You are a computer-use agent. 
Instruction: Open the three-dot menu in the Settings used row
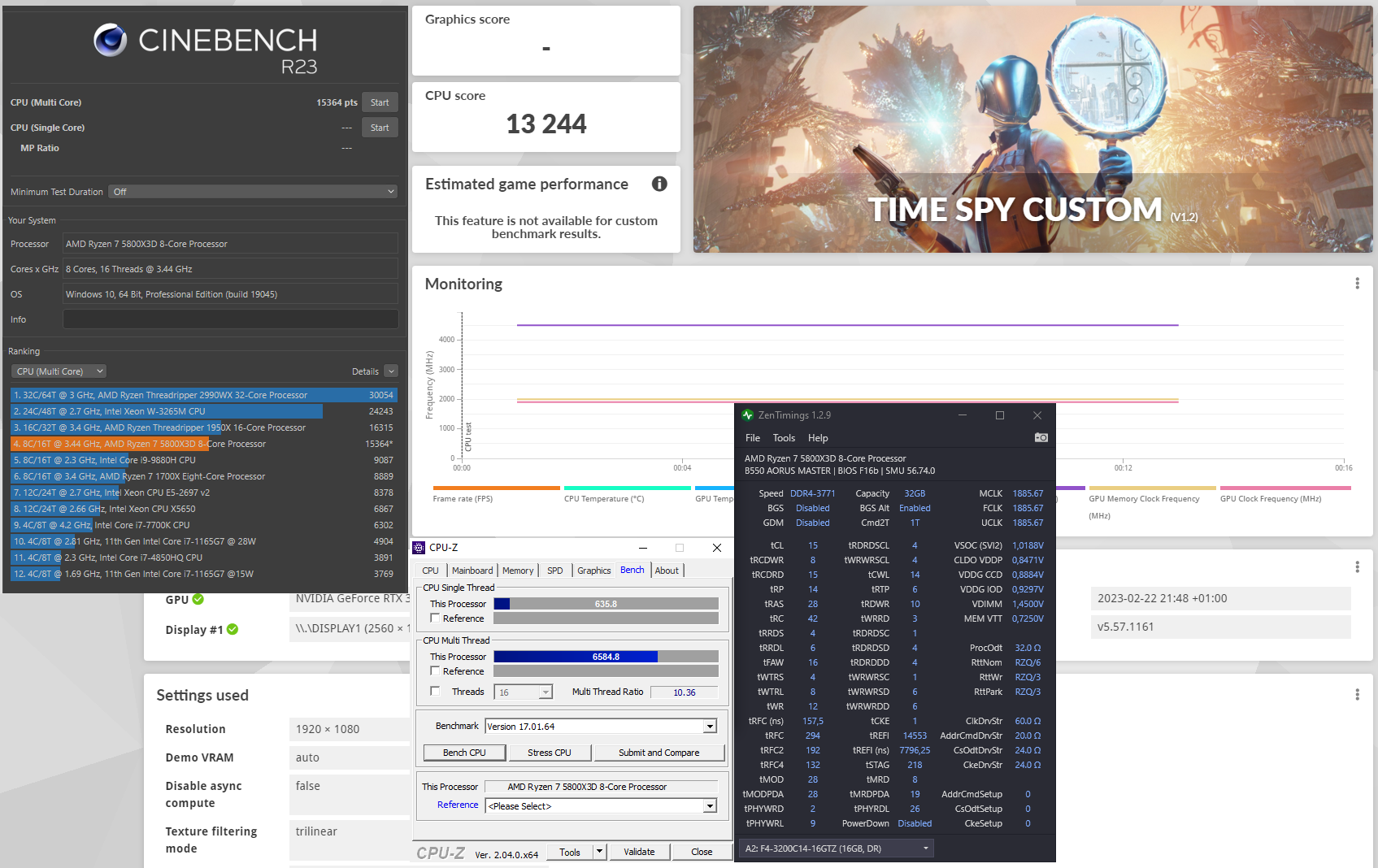pos(1357,694)
